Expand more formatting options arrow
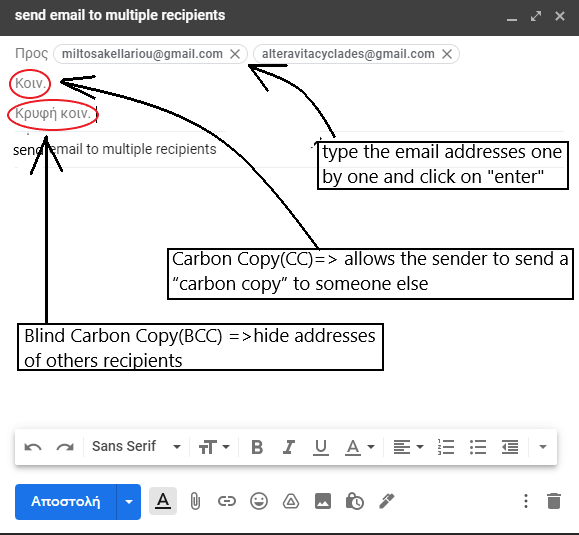This screenshot has height=535, width=579. point(542,447)
